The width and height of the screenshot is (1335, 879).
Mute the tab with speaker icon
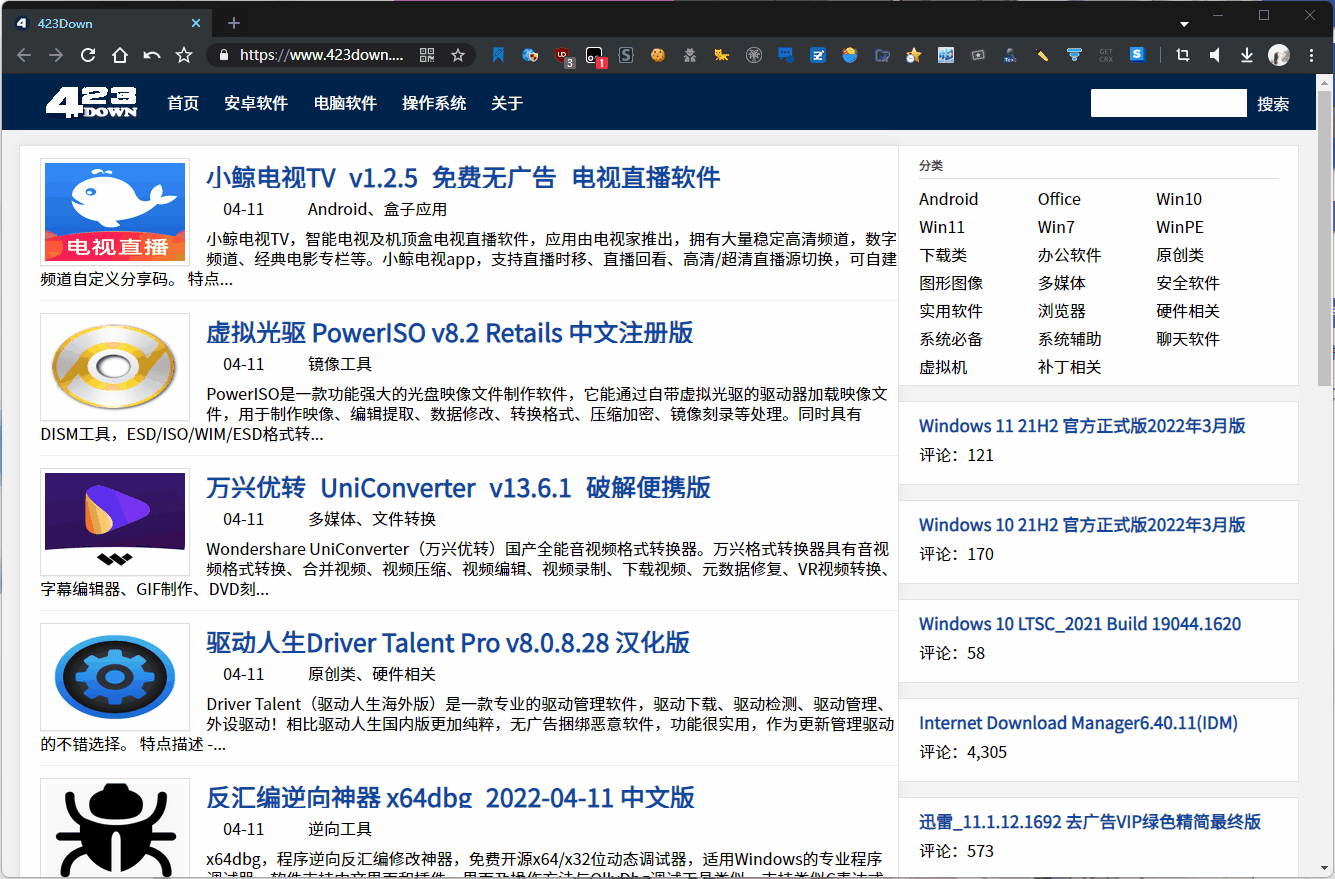tap(1215, 56)
